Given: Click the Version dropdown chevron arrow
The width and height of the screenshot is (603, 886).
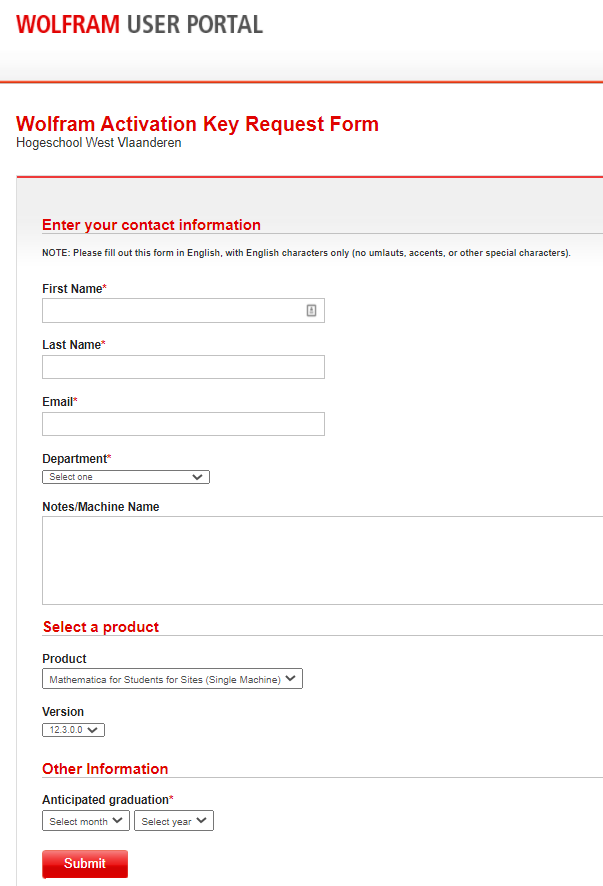Looking at the screenshot, I should 93,730.
